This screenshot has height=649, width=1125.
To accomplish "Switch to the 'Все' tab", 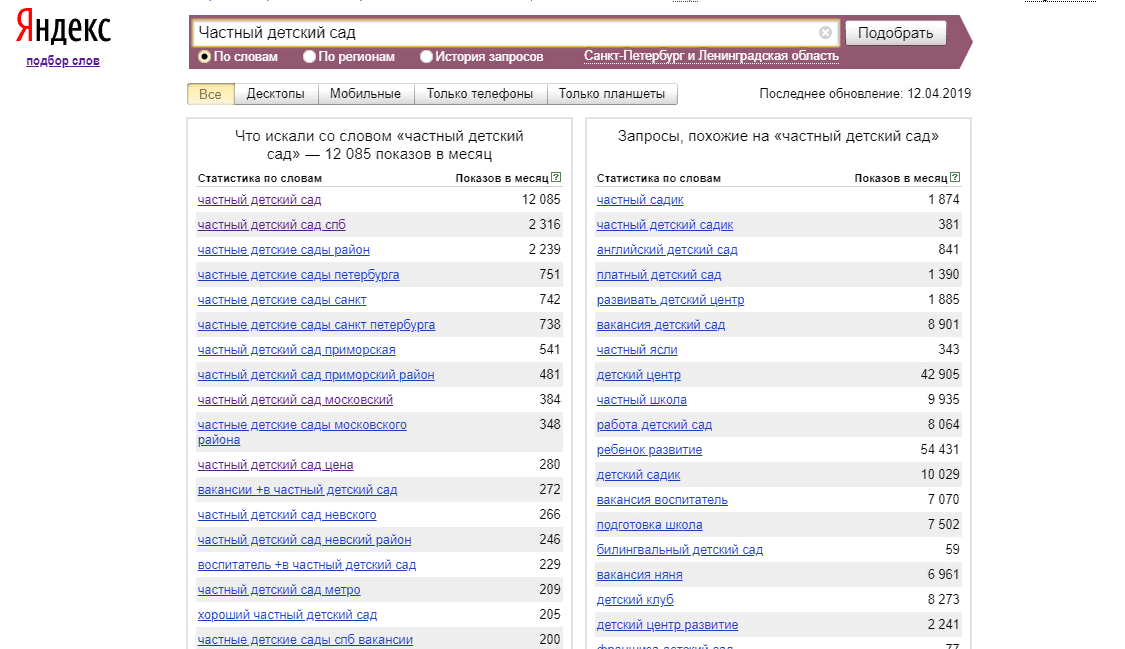I will tap(210, 94).
